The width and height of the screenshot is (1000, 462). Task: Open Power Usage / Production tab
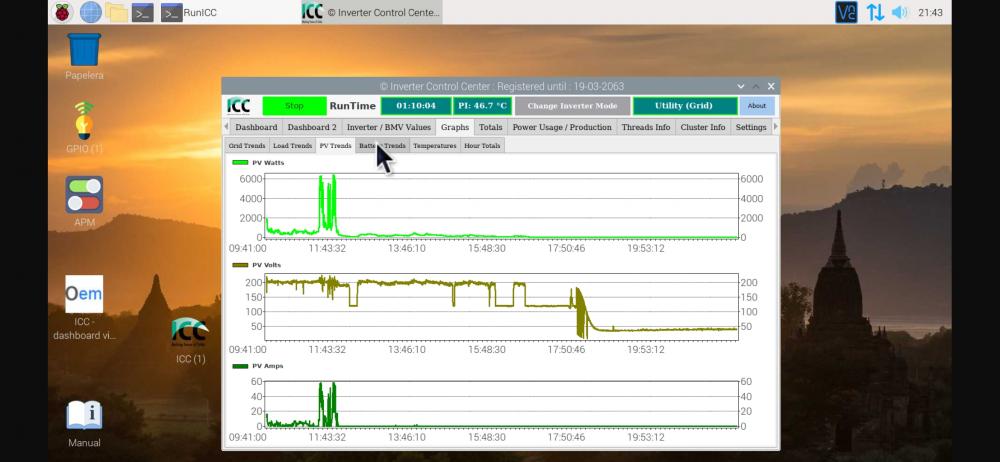pyautogui.click(x=562, y=127)
